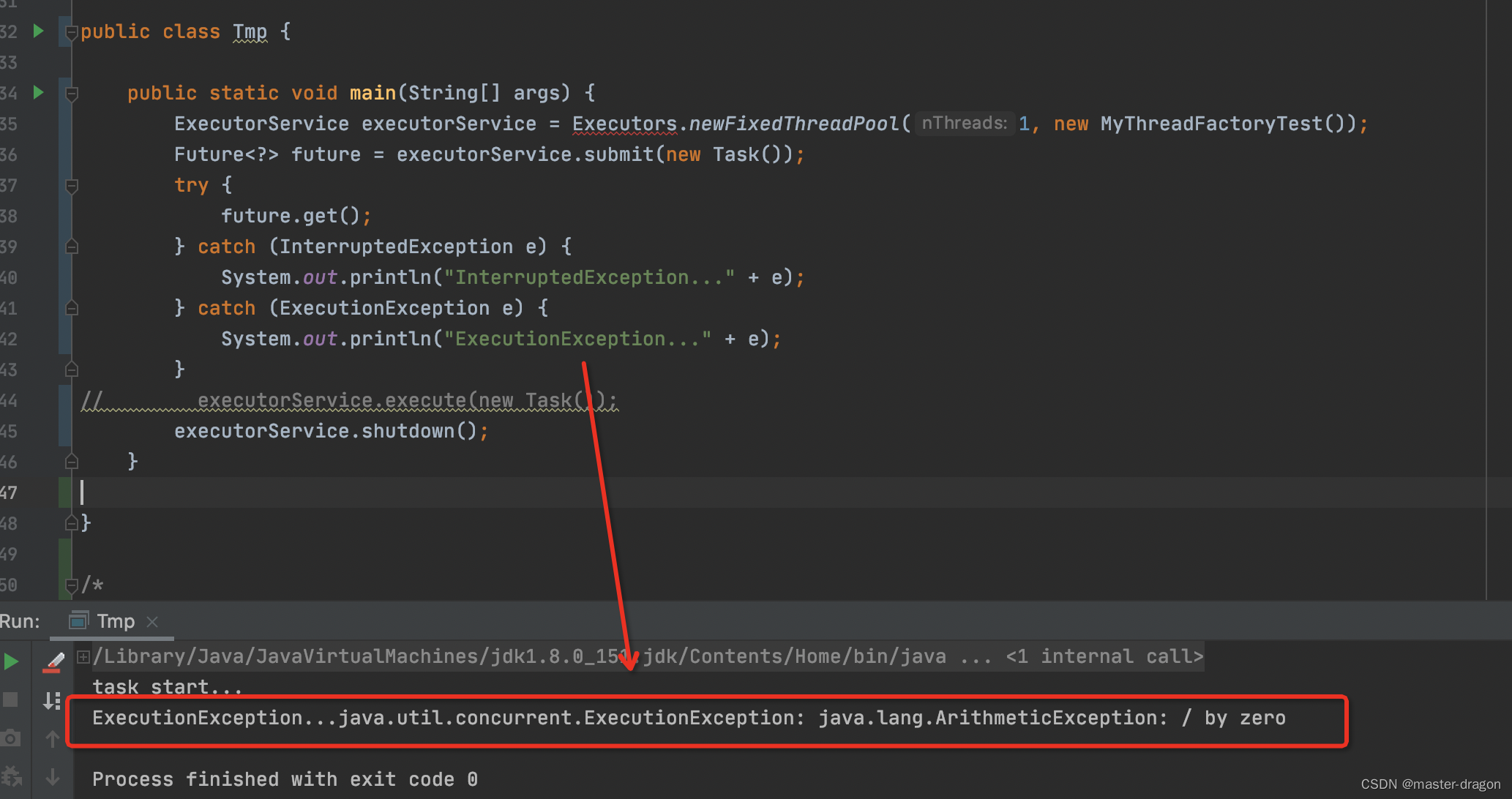Expand the folded comment starting with /*
This screenshot has width=1512, height=799.
point(72,585)
